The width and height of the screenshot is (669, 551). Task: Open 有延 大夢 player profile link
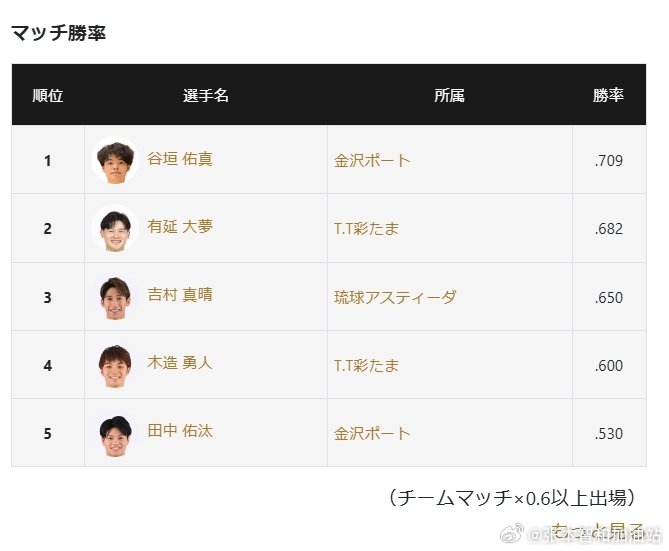[x=180, y=227]
